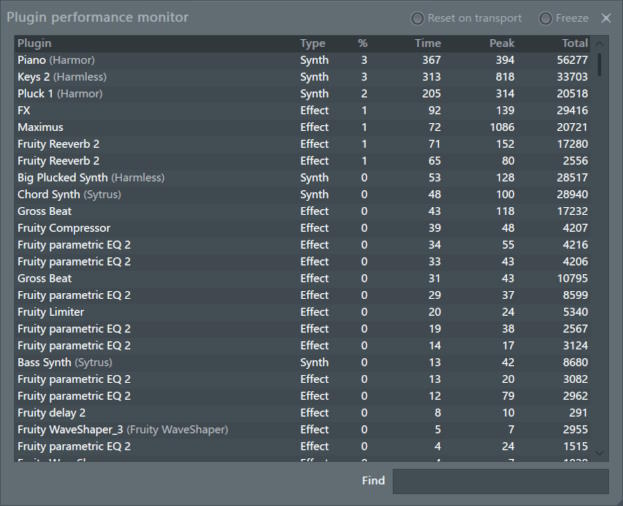
Task: Sort by the Time column header
Action: [427, 43]
